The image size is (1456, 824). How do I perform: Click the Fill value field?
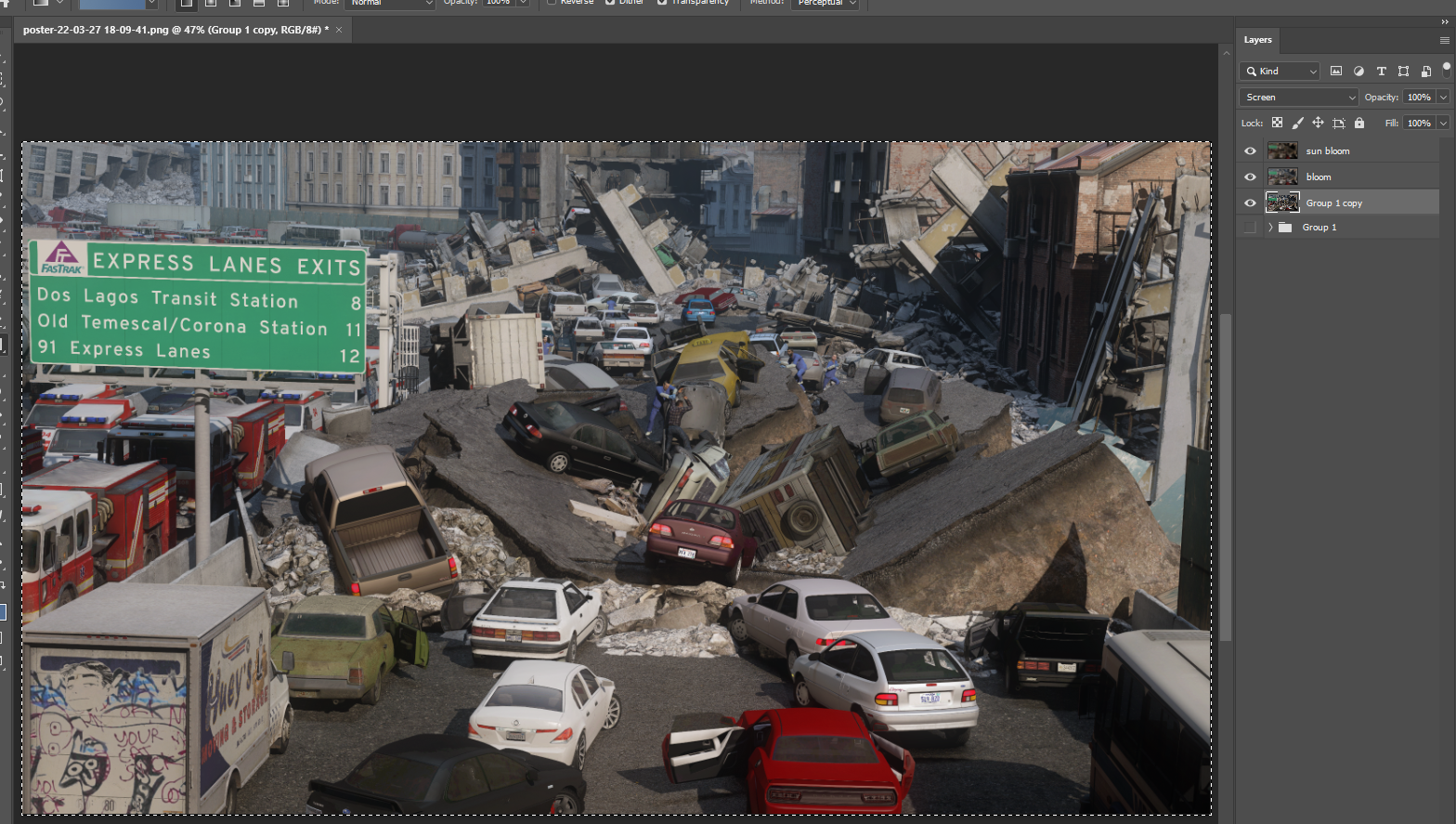point(1419,123)
